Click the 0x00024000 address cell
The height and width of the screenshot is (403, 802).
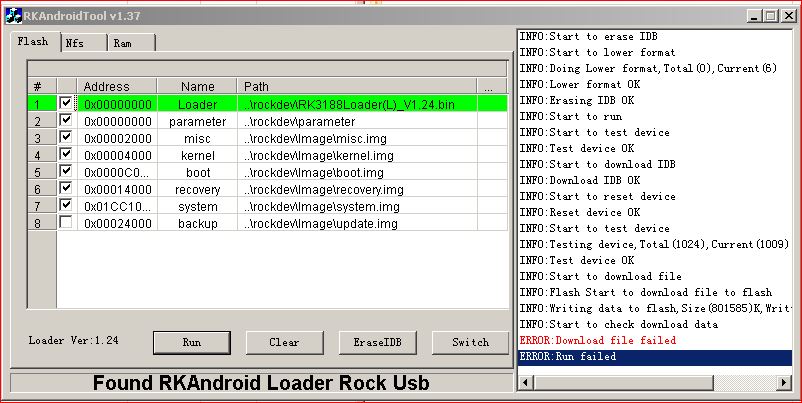[x=118, y=223]
